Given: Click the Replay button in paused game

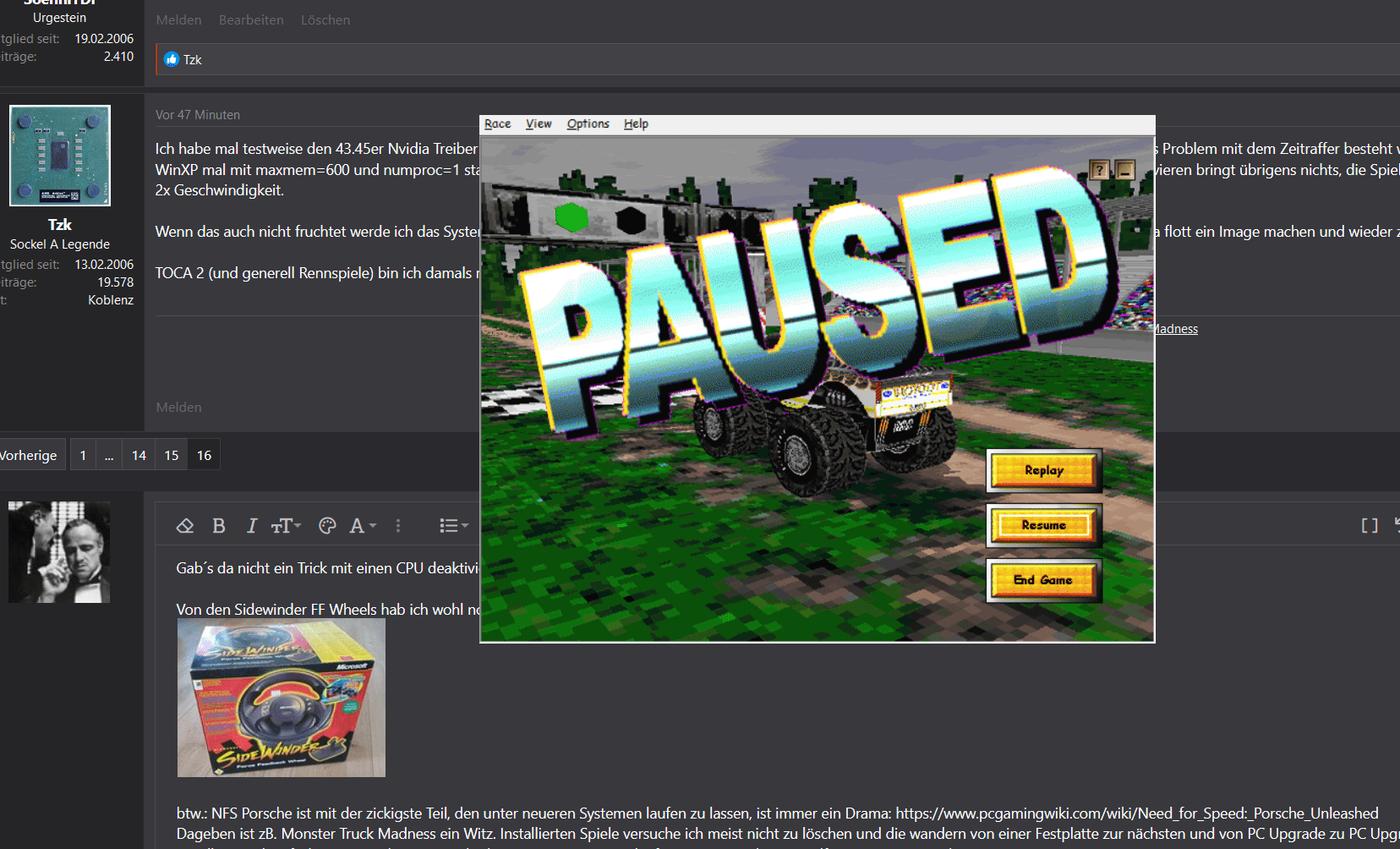Looking at the screenshot, I should [x=1044, y=470].
